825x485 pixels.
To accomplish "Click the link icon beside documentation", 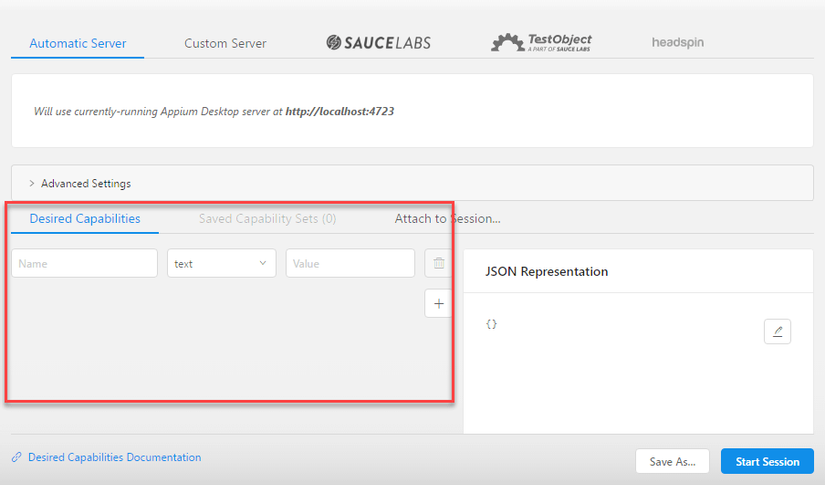I will click(x=17, y=458).
